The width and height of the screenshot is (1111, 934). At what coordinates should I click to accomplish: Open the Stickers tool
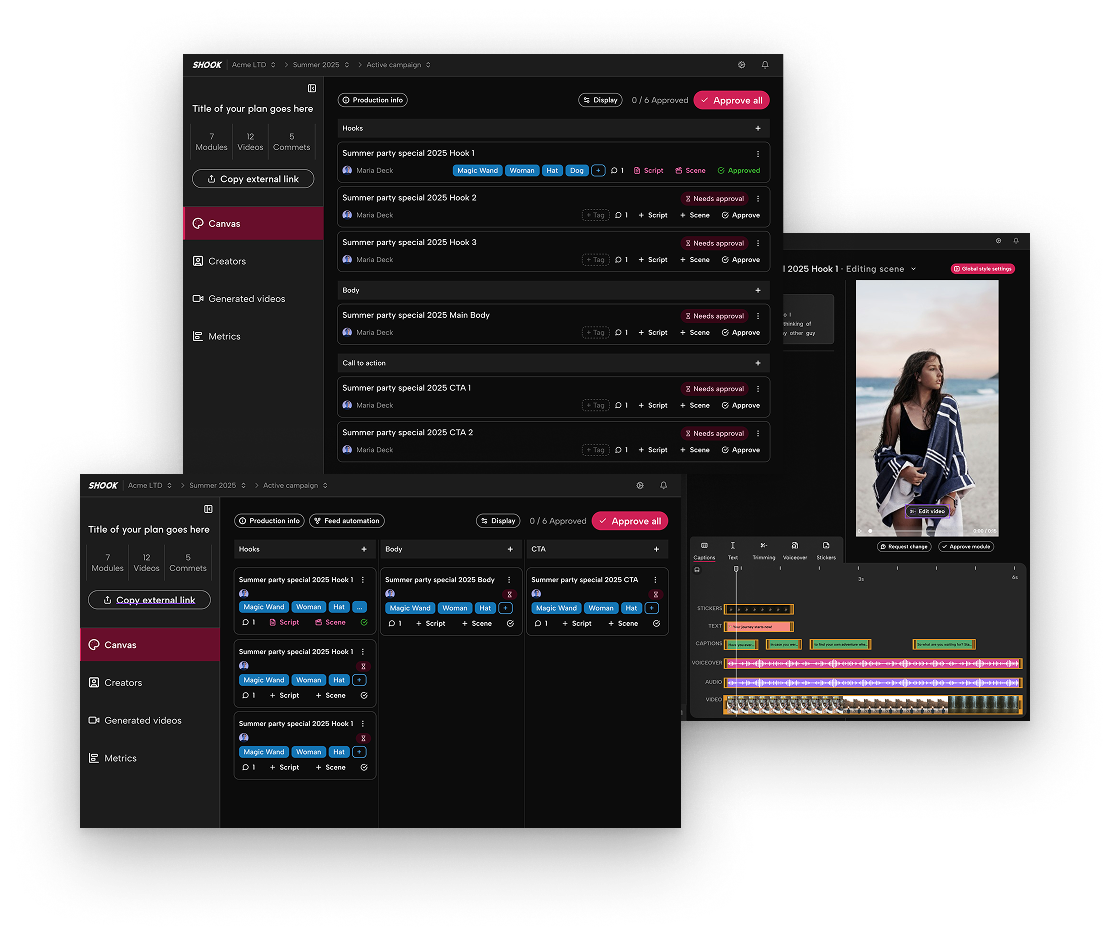[825, 550]
